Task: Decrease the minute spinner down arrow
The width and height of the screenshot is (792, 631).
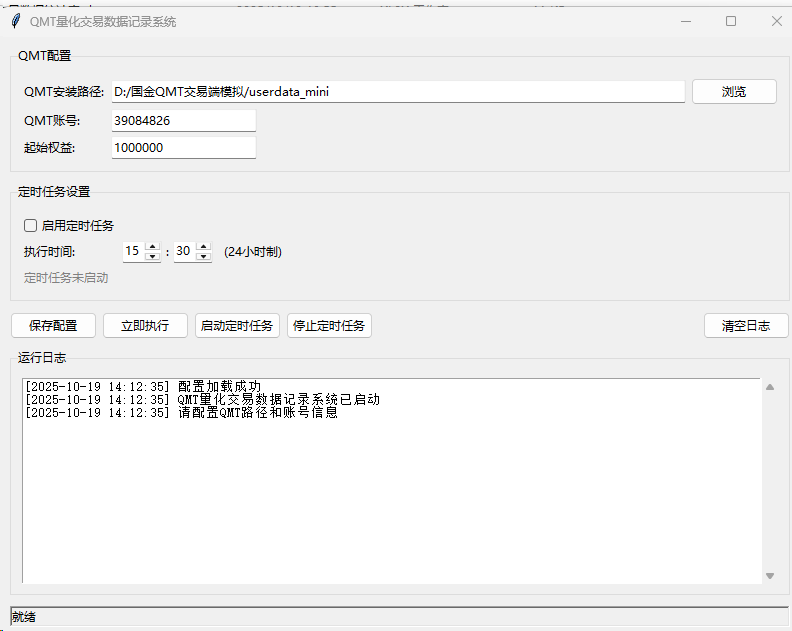Action: 204,256
